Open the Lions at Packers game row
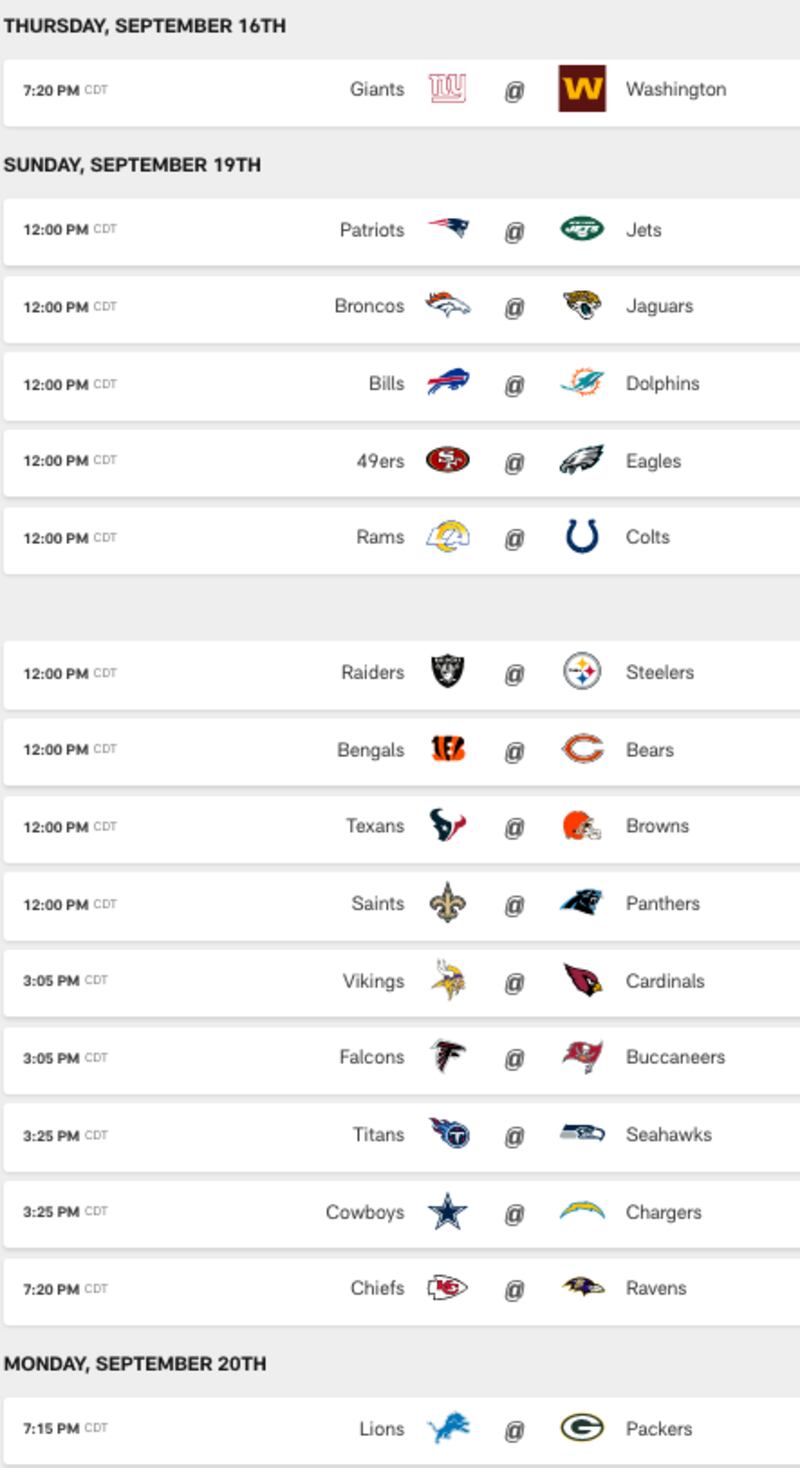Screen dimensions: 800x1468 401,1429
